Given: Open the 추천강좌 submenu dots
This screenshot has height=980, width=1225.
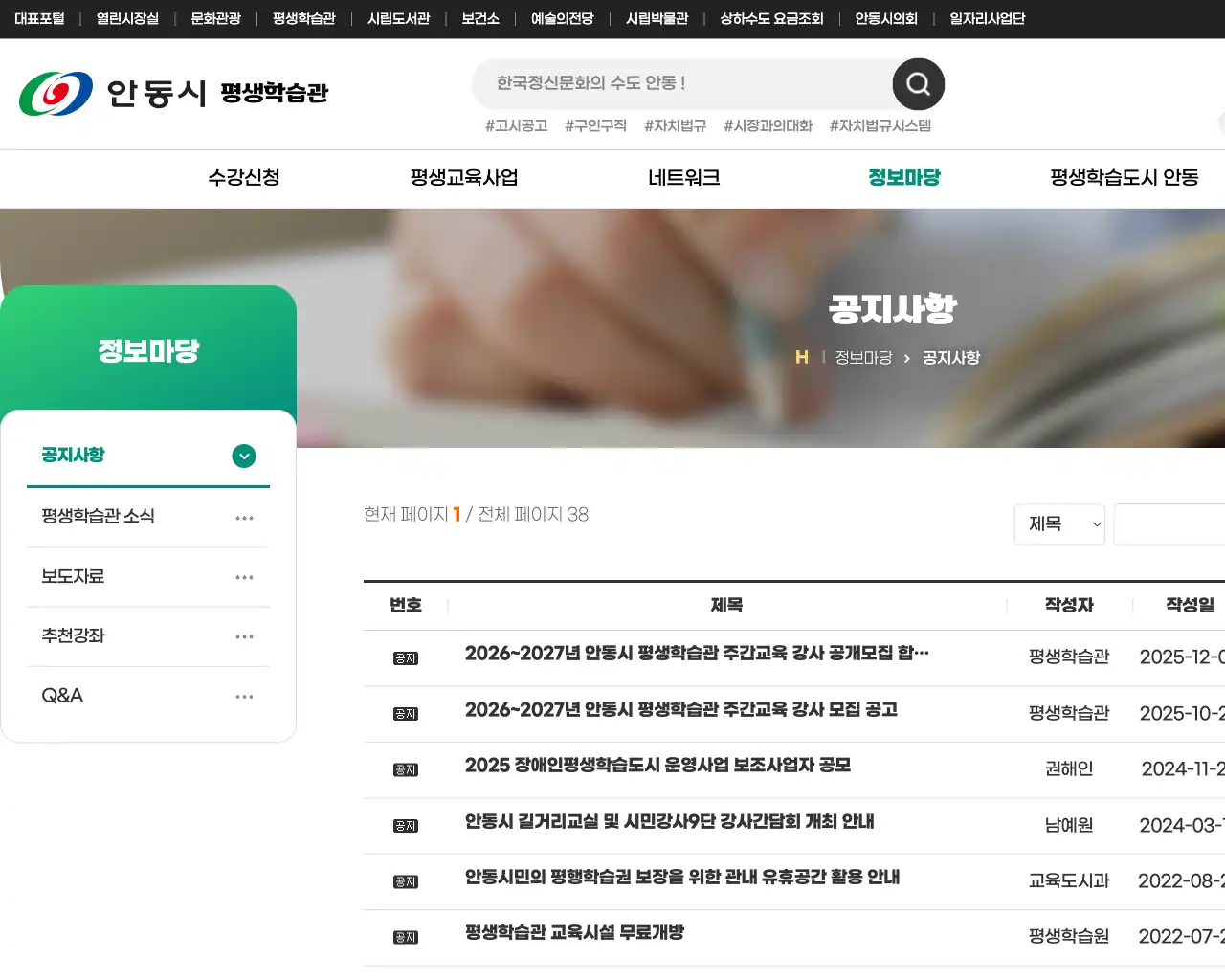Looking at the screenshot, I should coord(244,635).
